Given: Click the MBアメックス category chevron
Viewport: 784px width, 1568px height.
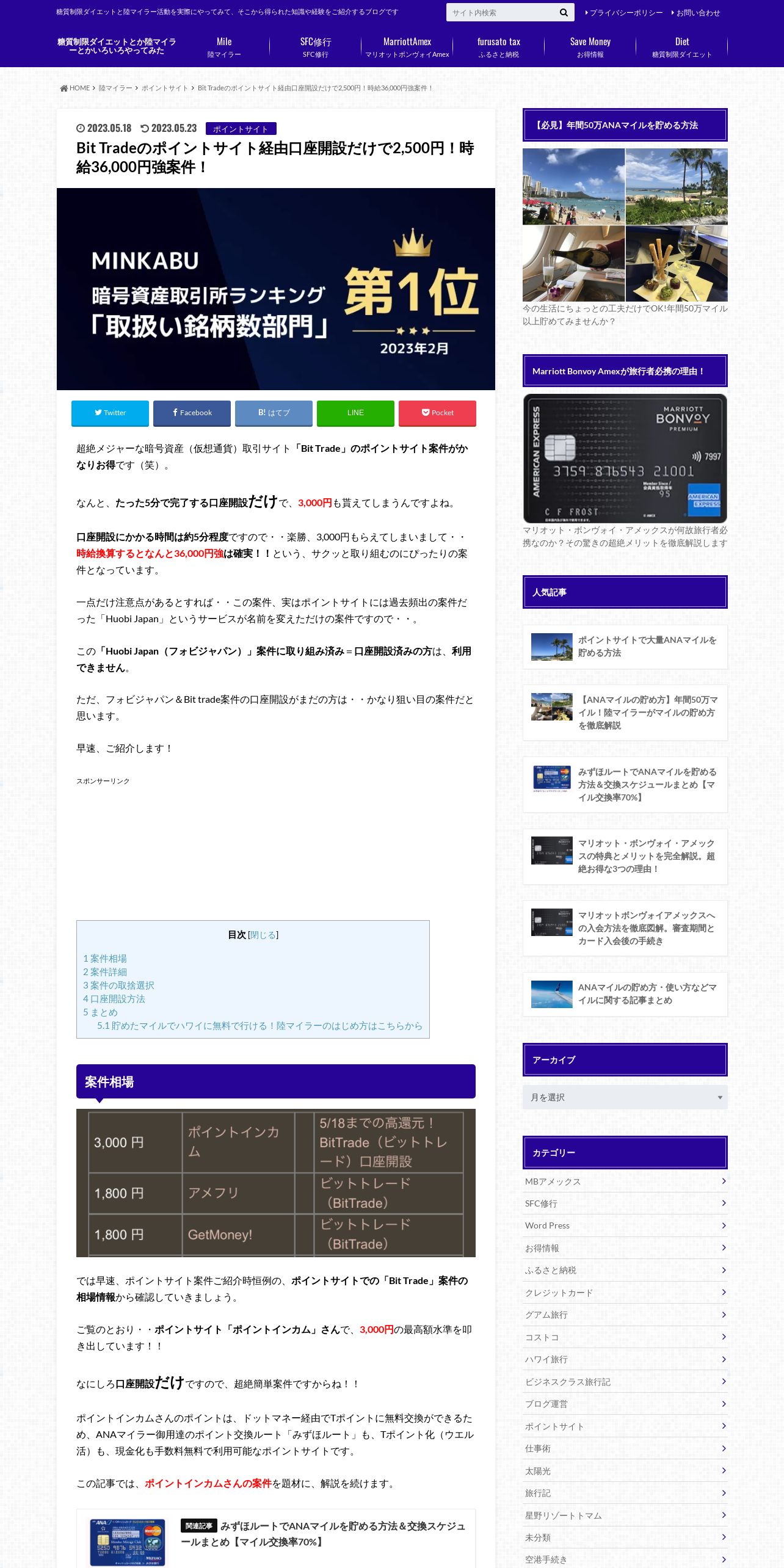Looking at the screenshot, I should tap(724, 1181).
